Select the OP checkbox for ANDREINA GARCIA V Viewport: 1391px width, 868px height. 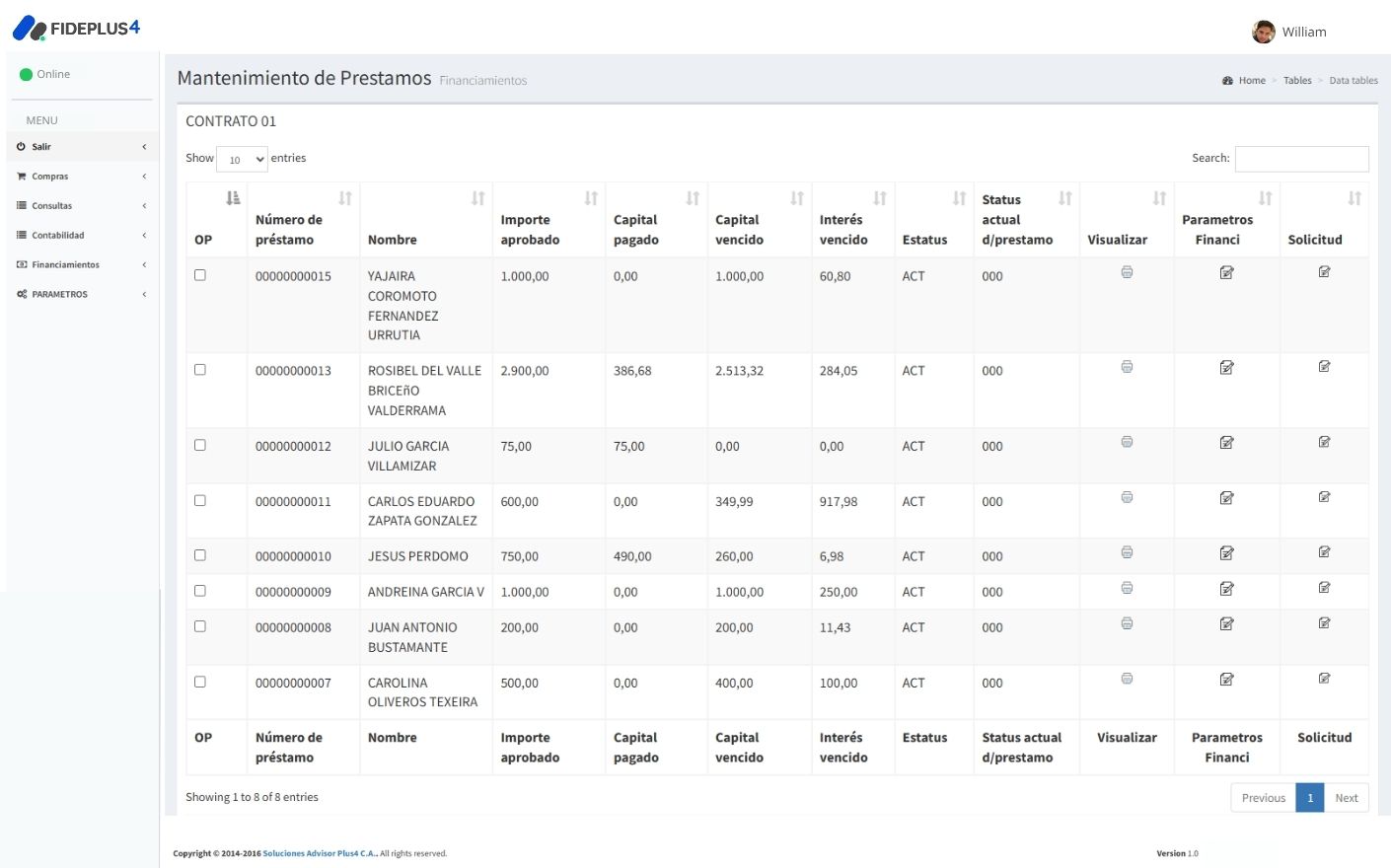[x=201, y=590]
